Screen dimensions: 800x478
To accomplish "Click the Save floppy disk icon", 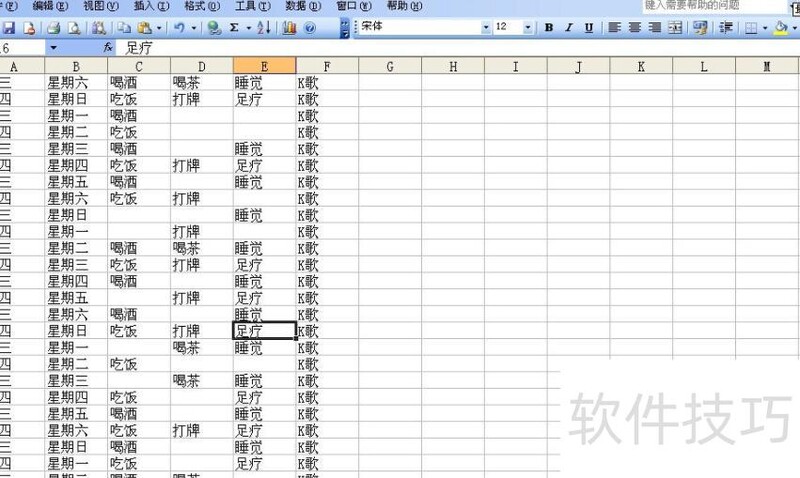I will [x=9, y=28].
